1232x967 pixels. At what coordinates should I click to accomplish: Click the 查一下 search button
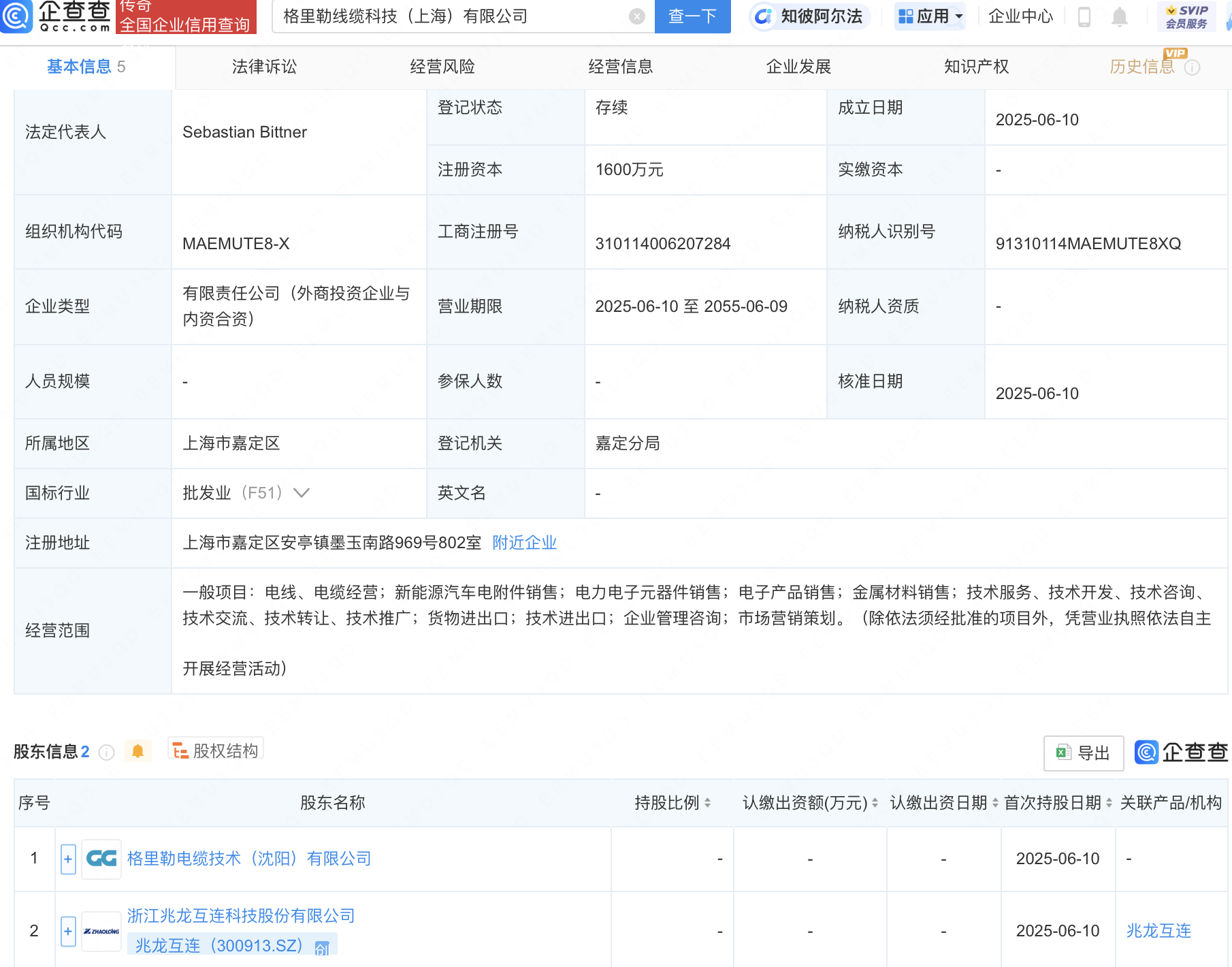click(692, 16)
